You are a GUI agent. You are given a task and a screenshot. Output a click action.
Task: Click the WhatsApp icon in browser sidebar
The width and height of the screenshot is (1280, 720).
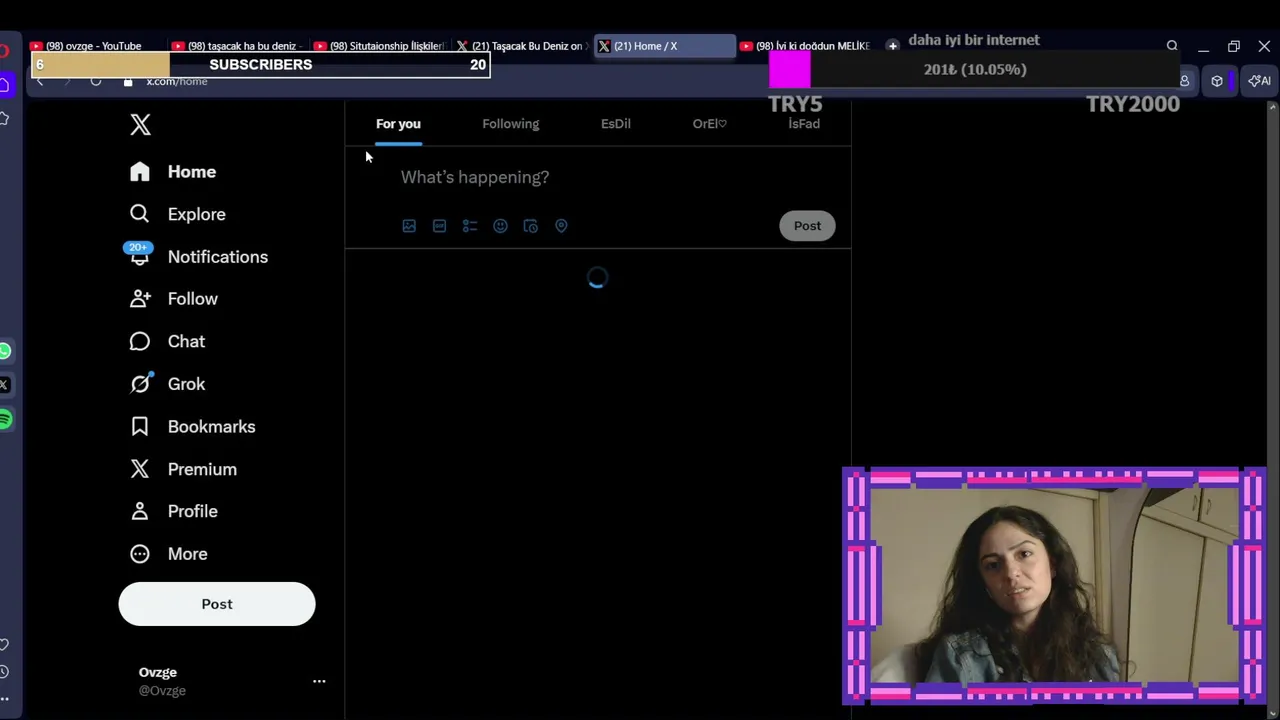[5, 351]
